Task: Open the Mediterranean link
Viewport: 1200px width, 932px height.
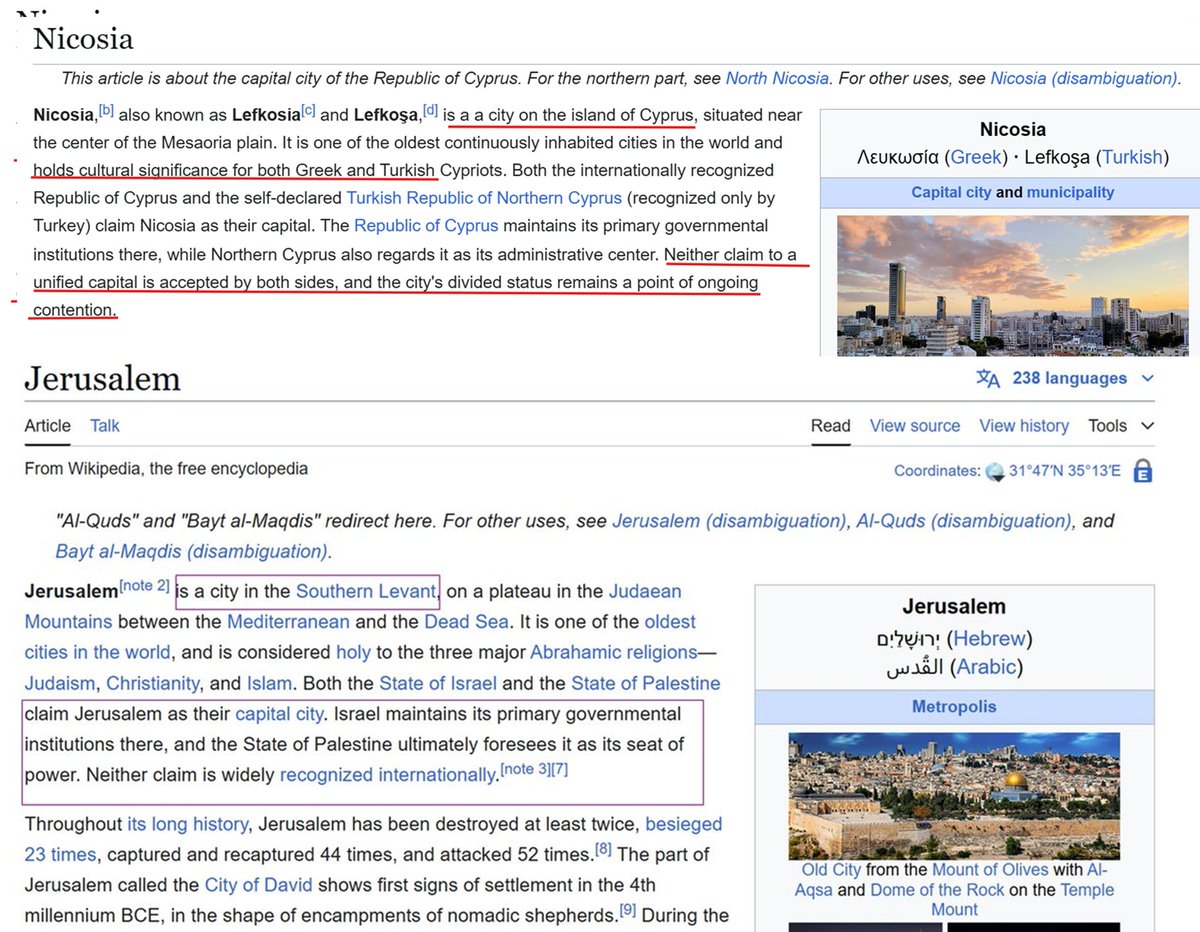Action: click(288, 622)
